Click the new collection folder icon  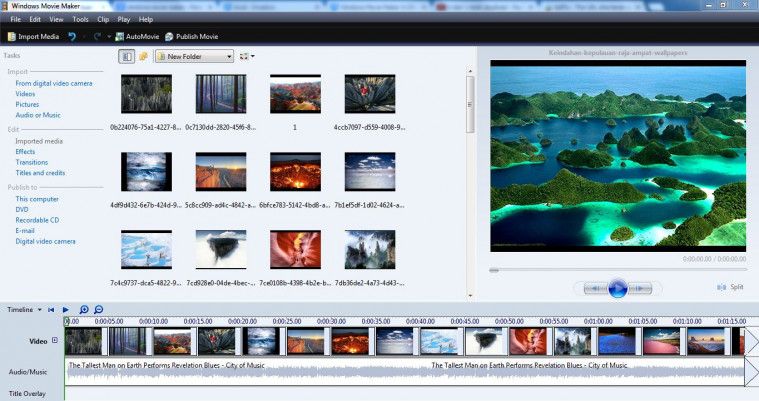[x=143, y=57]
